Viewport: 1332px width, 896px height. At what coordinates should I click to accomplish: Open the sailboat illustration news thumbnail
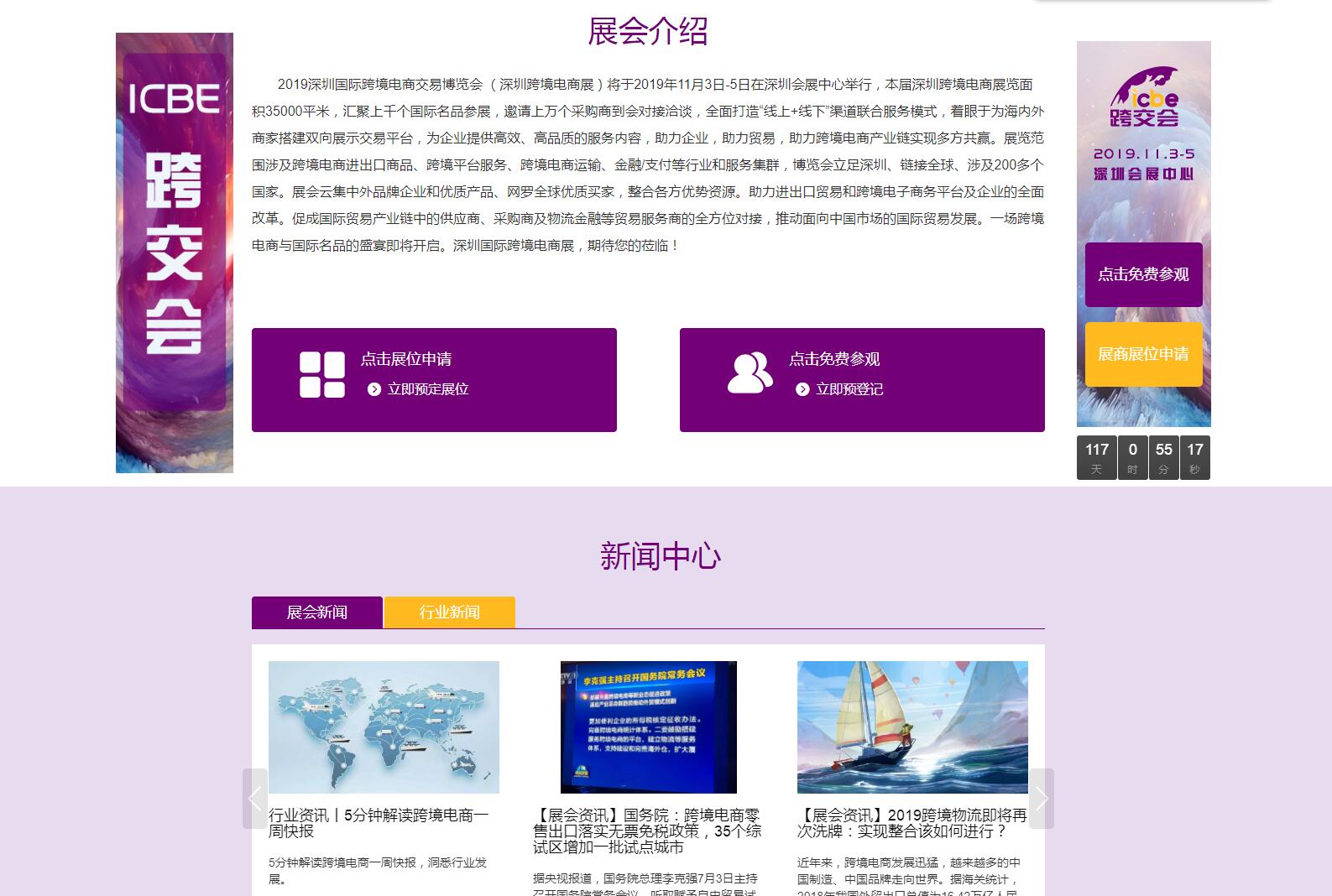coord(912,727)
